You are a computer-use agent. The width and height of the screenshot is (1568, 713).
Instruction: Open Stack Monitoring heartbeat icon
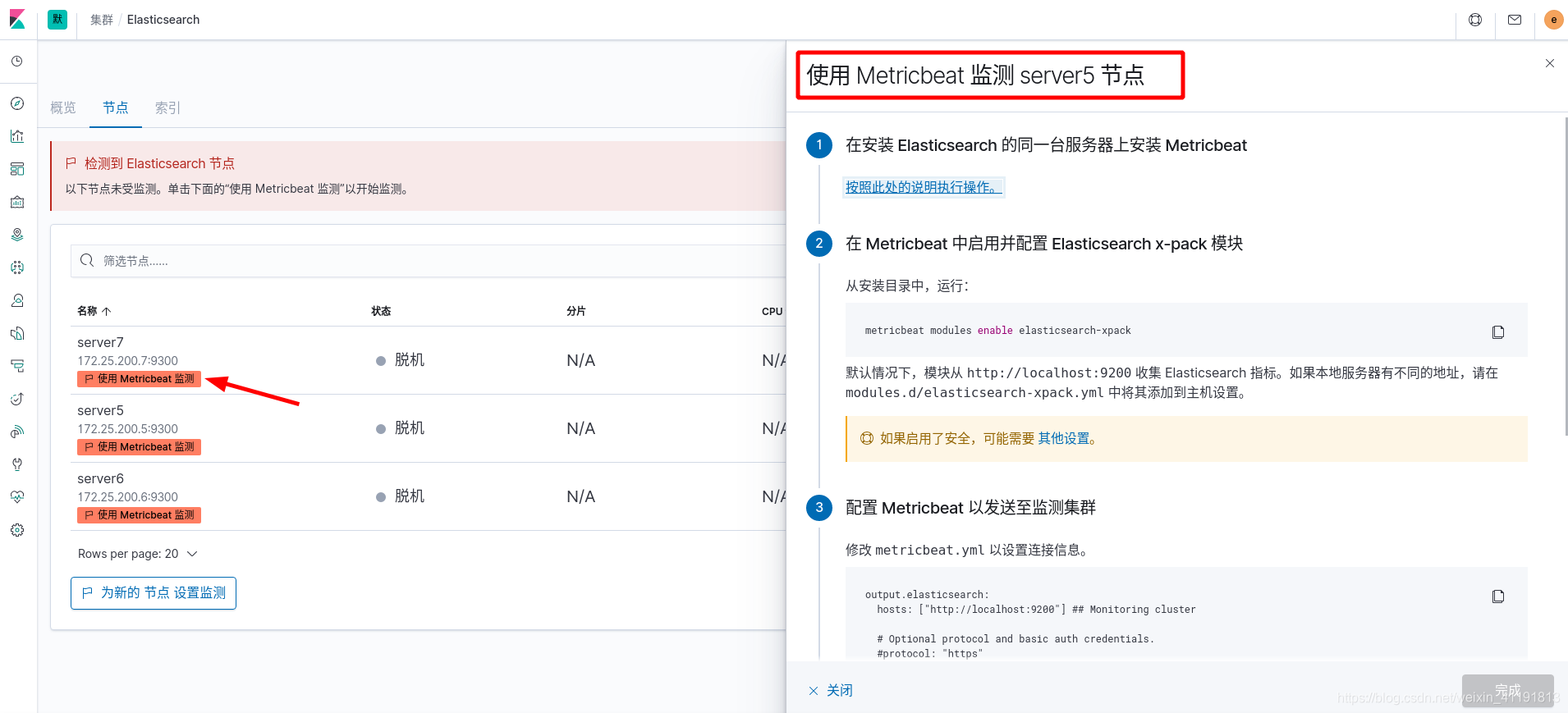(x=17, y=497)
